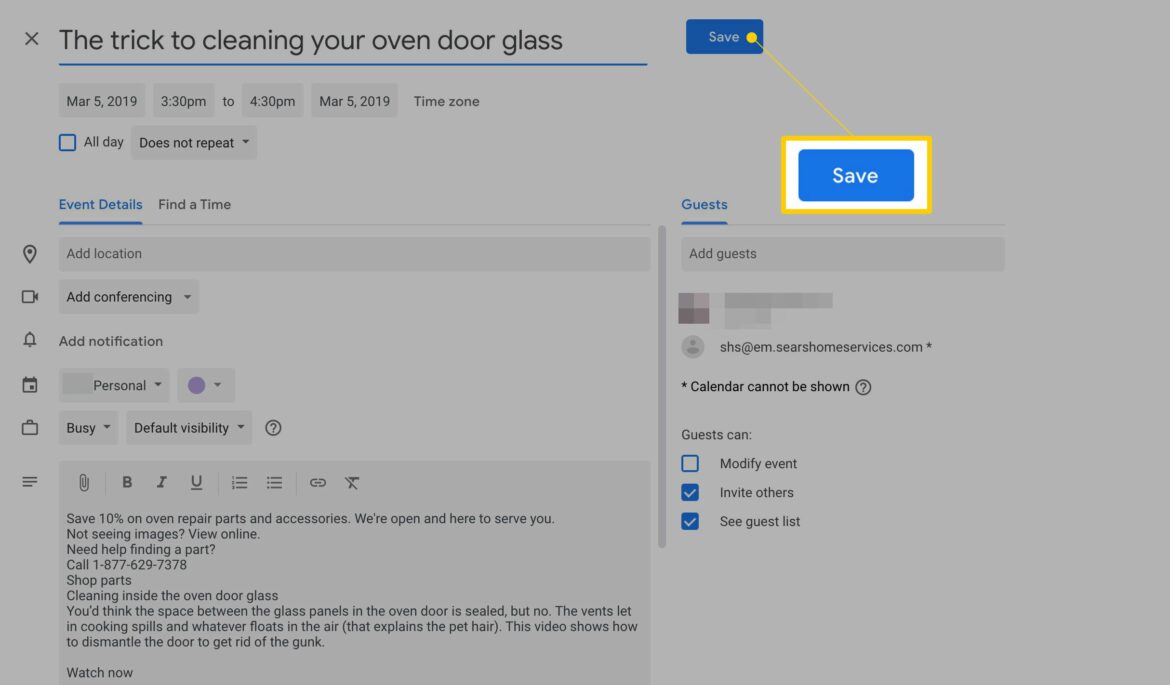Insert a bulleted list

click(274, 483)
